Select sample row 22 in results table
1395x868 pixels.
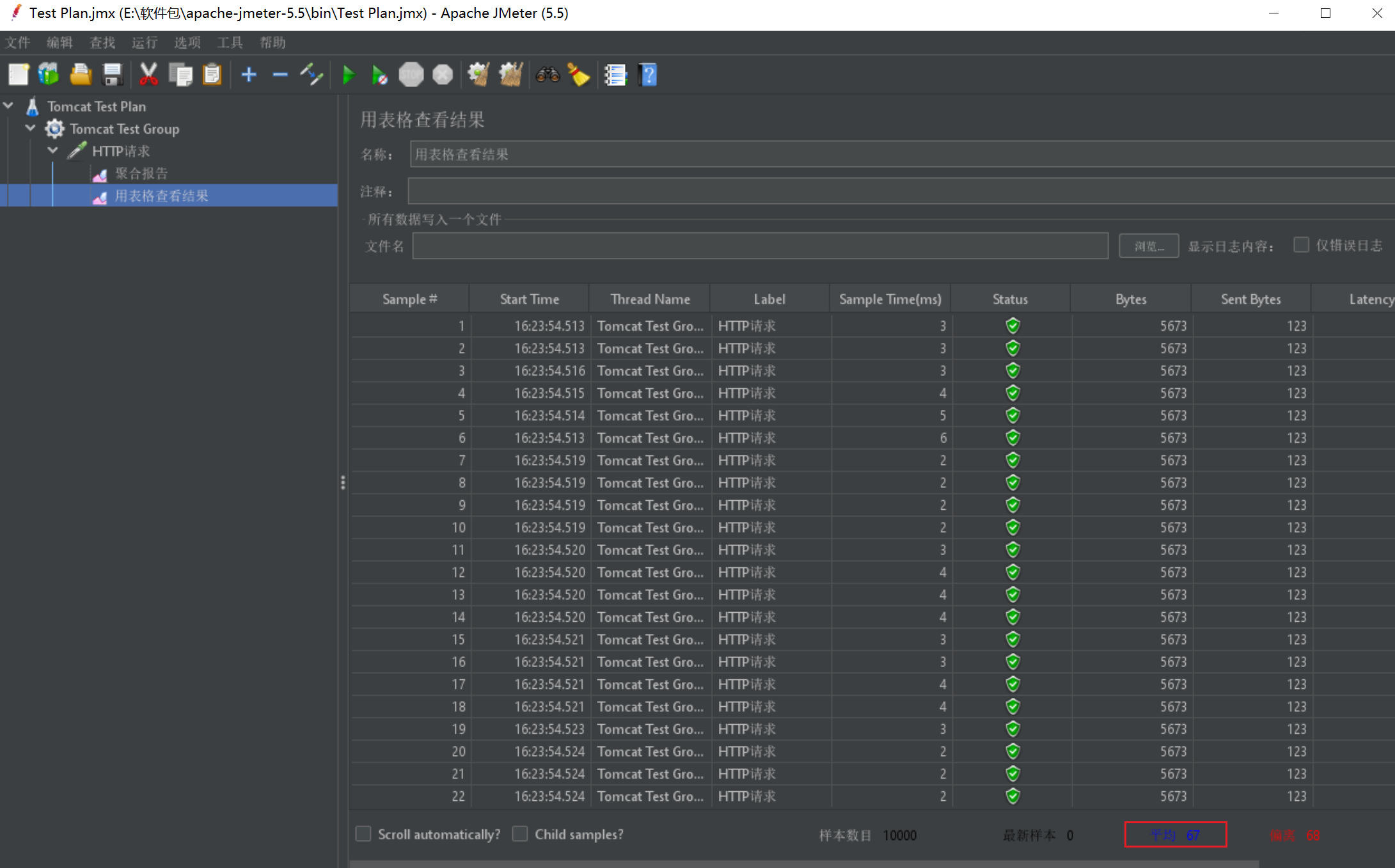click(872, 796)
